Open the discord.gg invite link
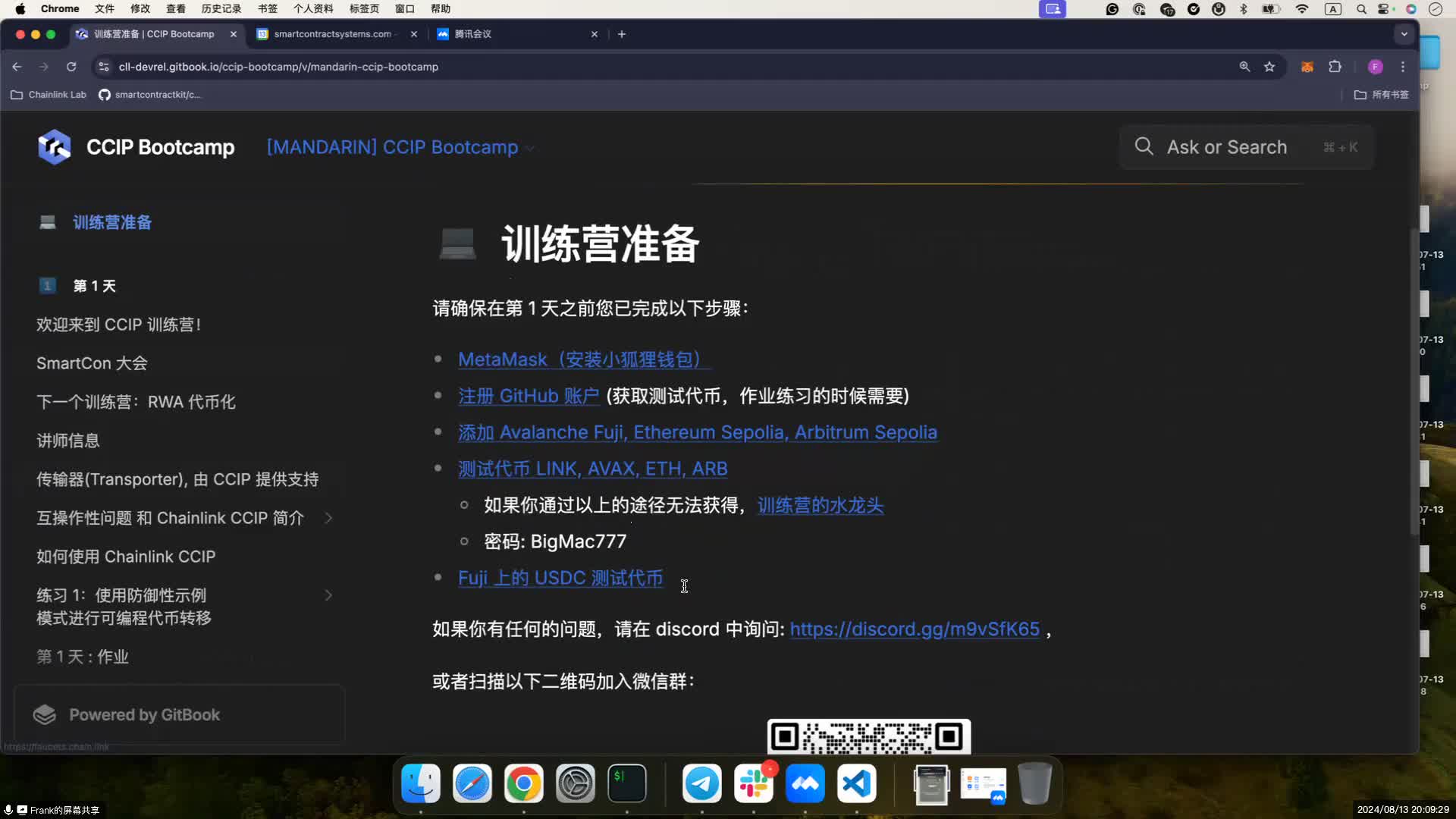Screen dimensions: 1456x819 click(x=915, y=629)
